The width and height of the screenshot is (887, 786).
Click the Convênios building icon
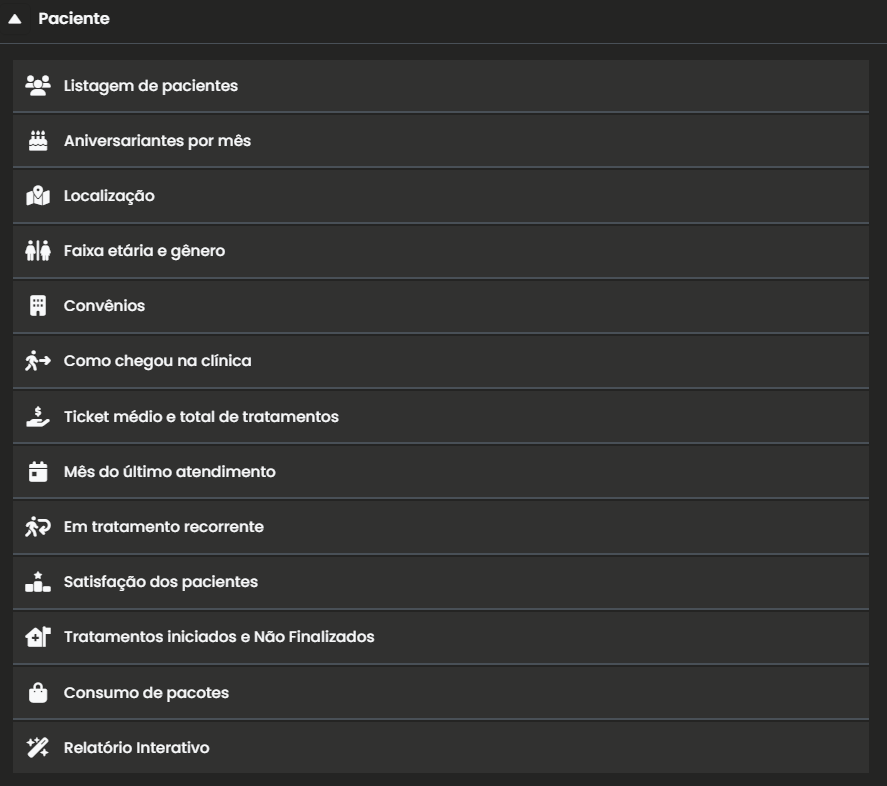coord(38,306)
